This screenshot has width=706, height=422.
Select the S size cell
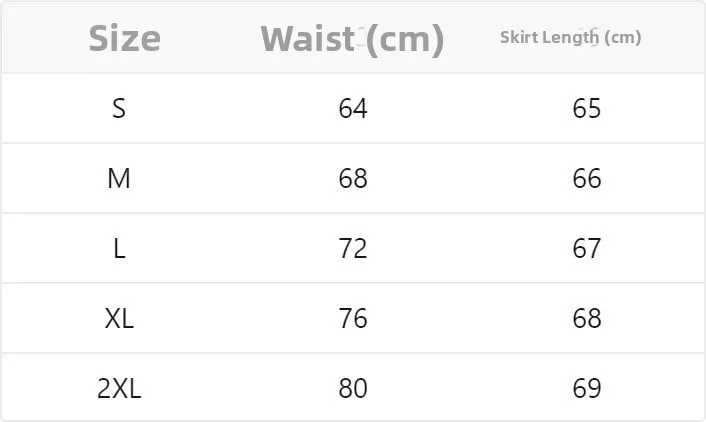pos(119,108)
